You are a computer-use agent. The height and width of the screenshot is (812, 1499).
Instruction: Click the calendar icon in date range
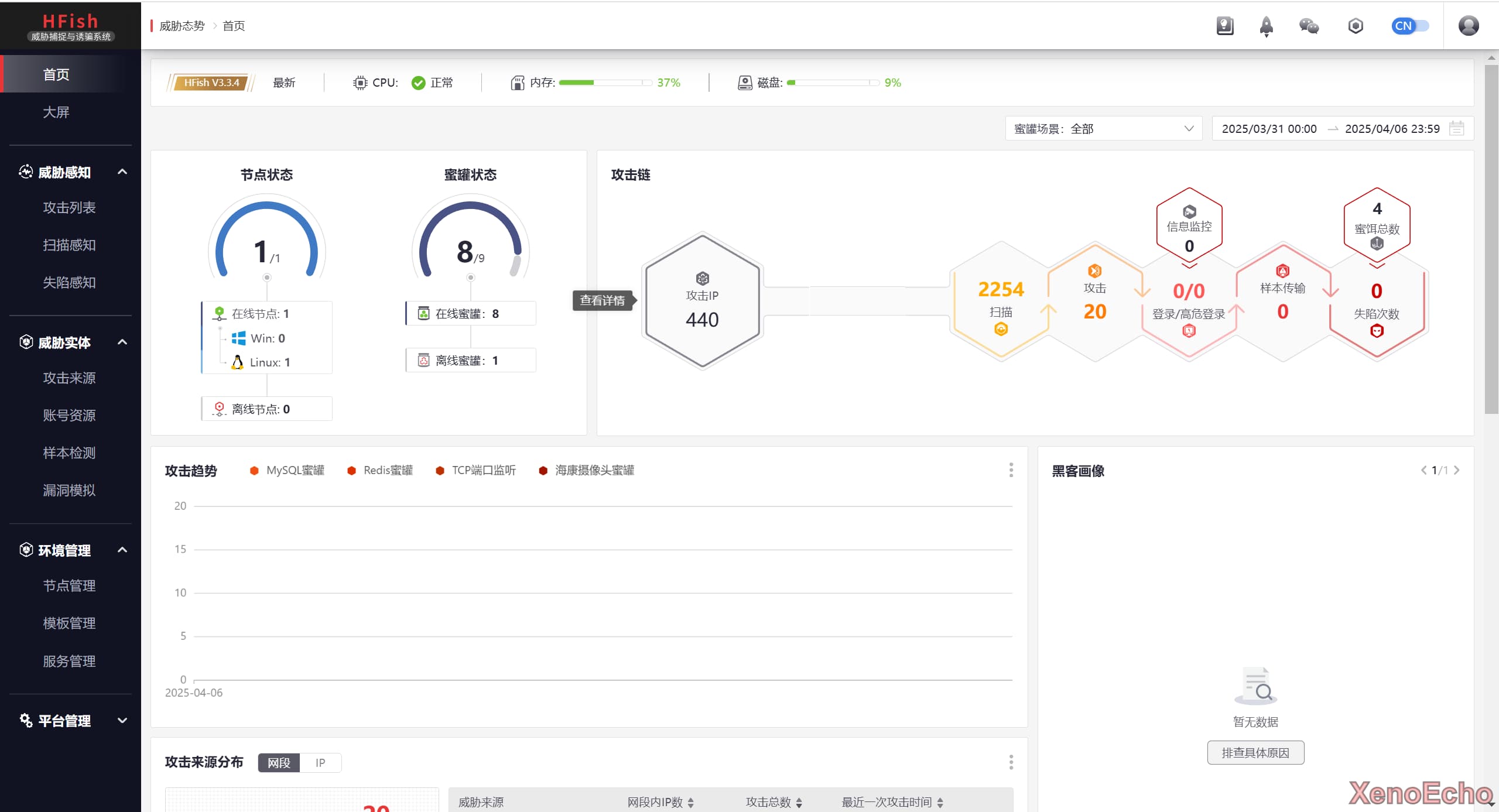pos(1456,128)
